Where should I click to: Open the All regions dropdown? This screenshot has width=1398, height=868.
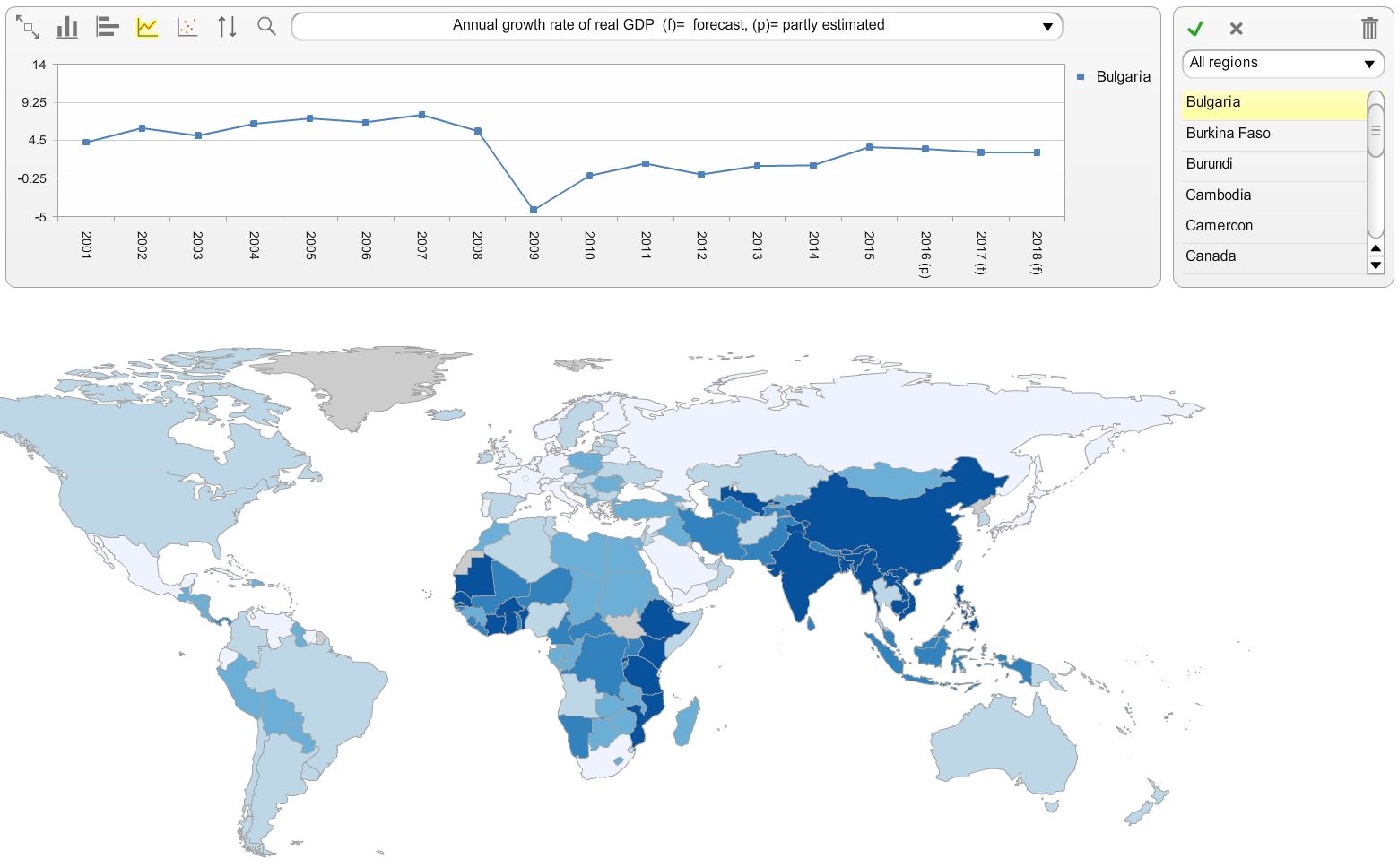click(x=1282, y=63)
